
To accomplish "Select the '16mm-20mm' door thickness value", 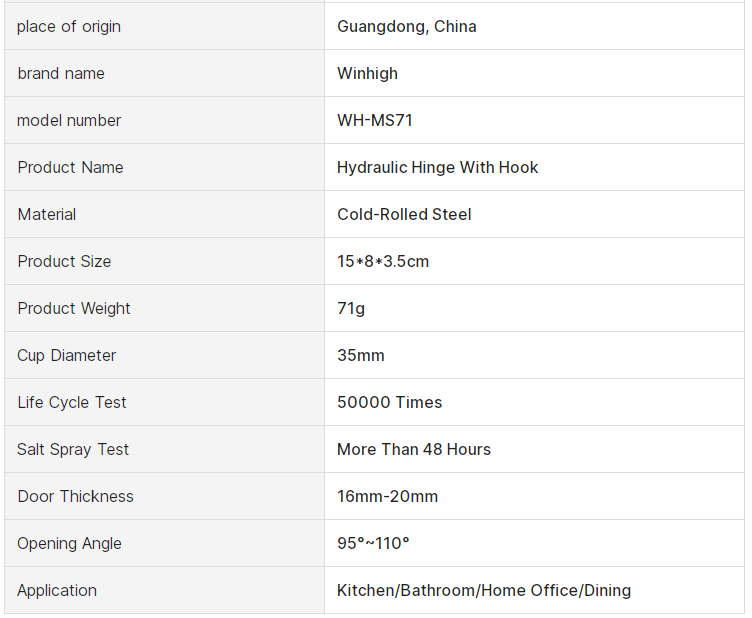I will pos(387,496).
